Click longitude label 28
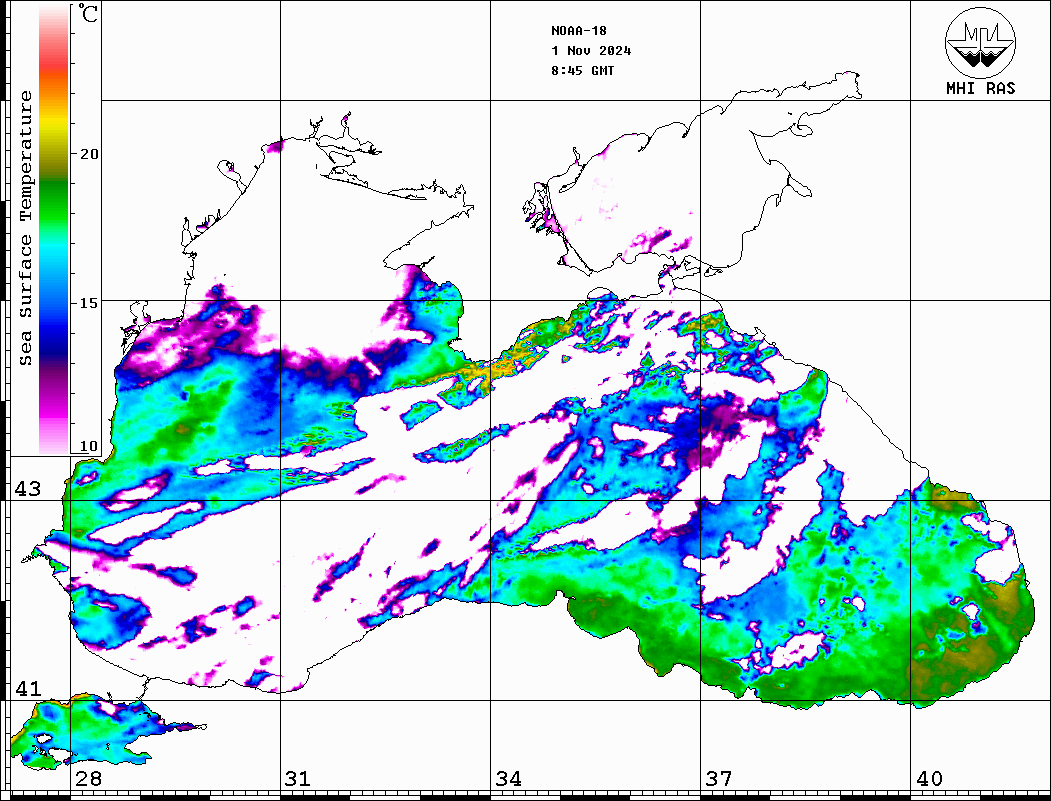 tap(88, 779)
